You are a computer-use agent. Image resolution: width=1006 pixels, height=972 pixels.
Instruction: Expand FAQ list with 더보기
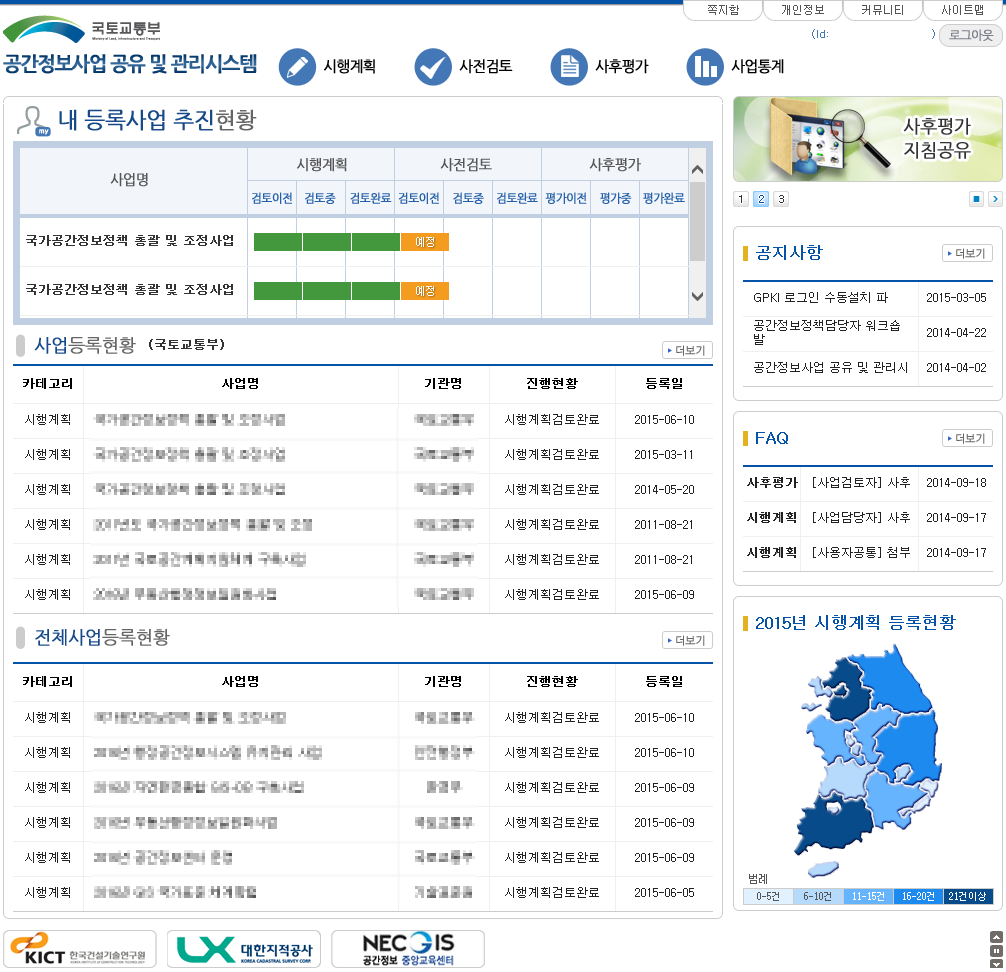(x=966, y=438)
